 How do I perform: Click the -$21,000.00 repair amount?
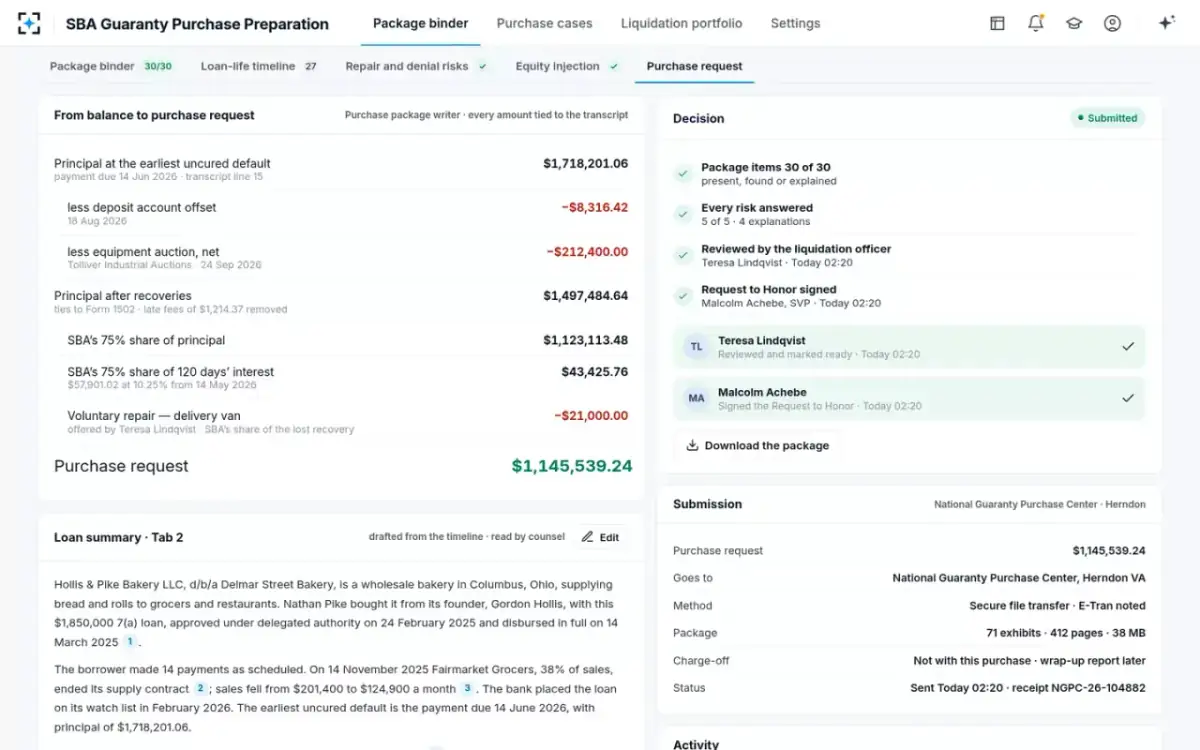coord(591,416)
